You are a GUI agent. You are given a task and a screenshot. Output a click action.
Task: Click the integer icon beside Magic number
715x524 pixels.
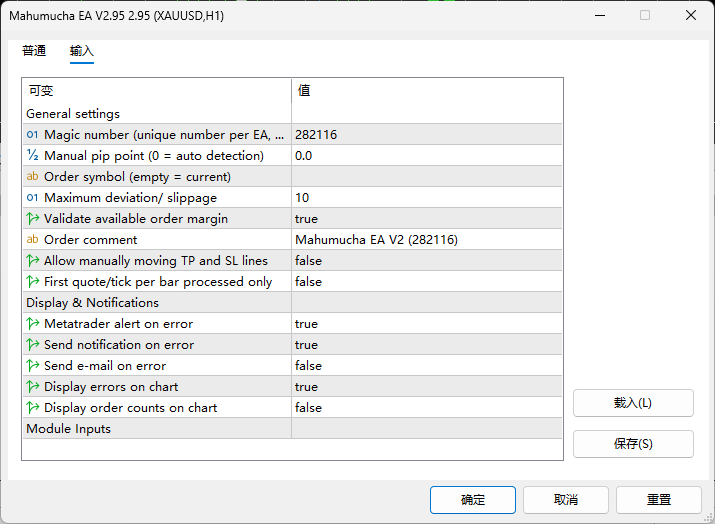pyautogui.click(x=32, y=135)
